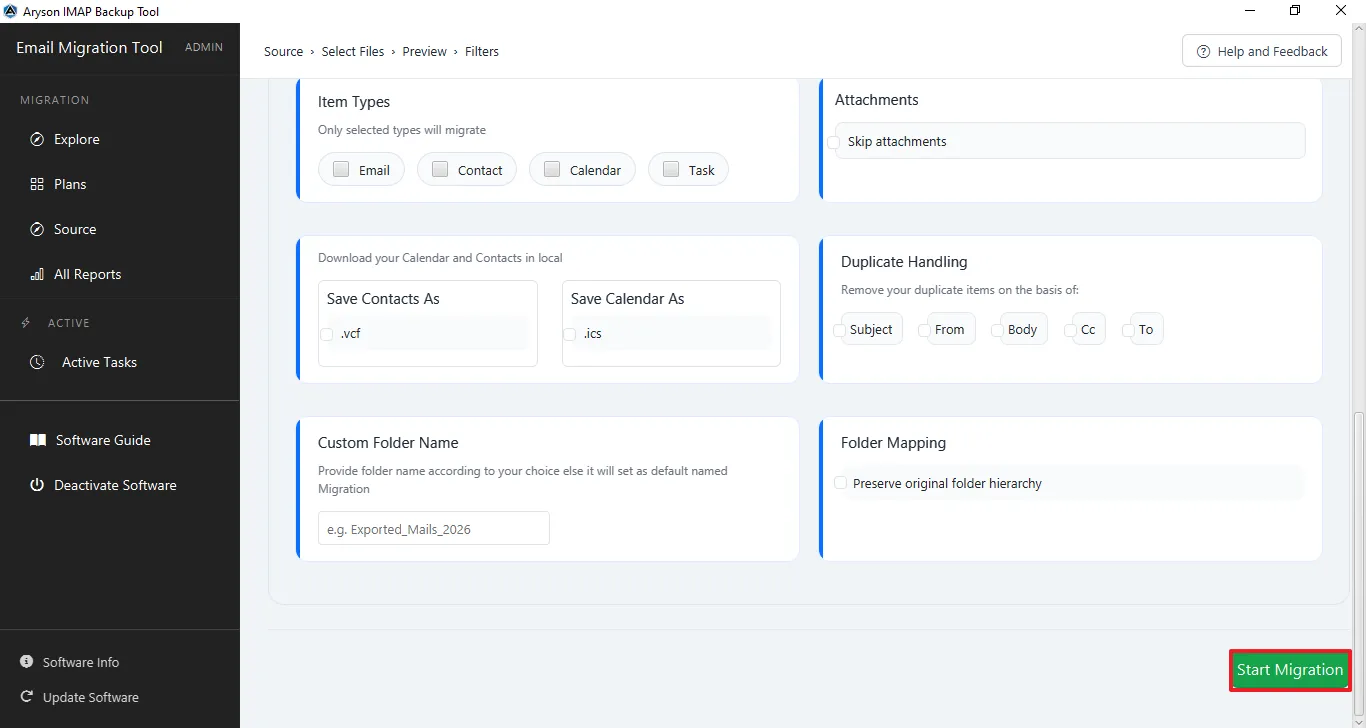Click the Software Guide book icon
This screenshot has height=728, width=1366.
click(x=38, y=440)
